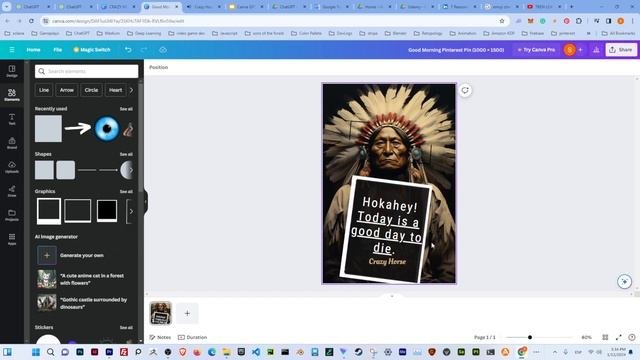The height and width of the screenshot is (360, 640).
Task: Open the Text tool panel
Action: pos(12,119)
